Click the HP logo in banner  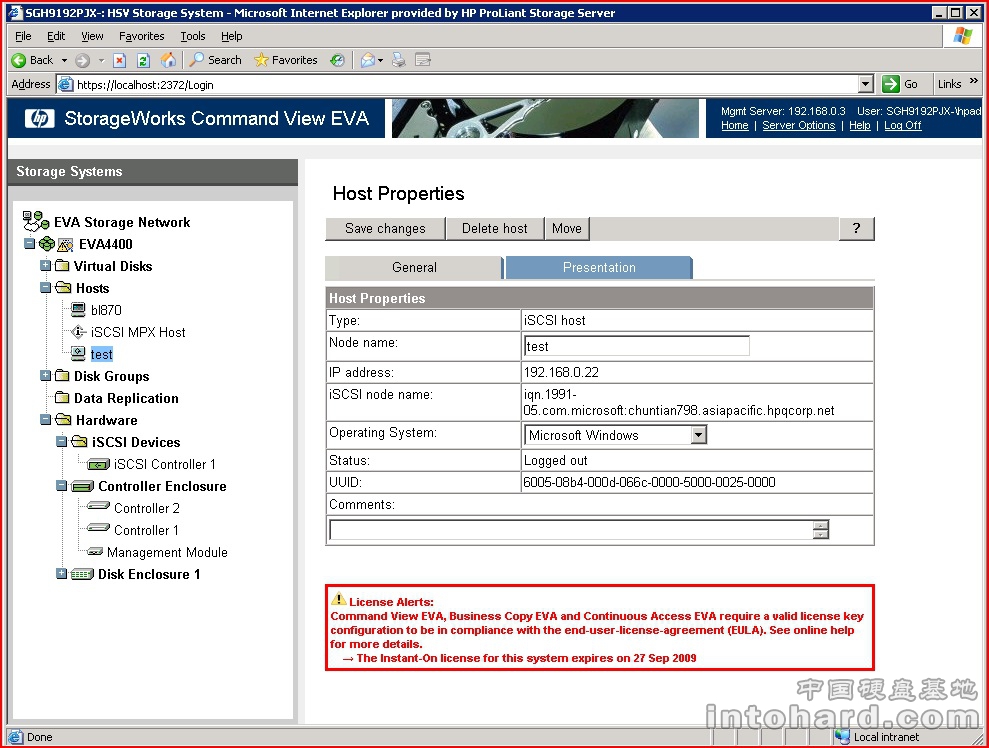[40, 118]
